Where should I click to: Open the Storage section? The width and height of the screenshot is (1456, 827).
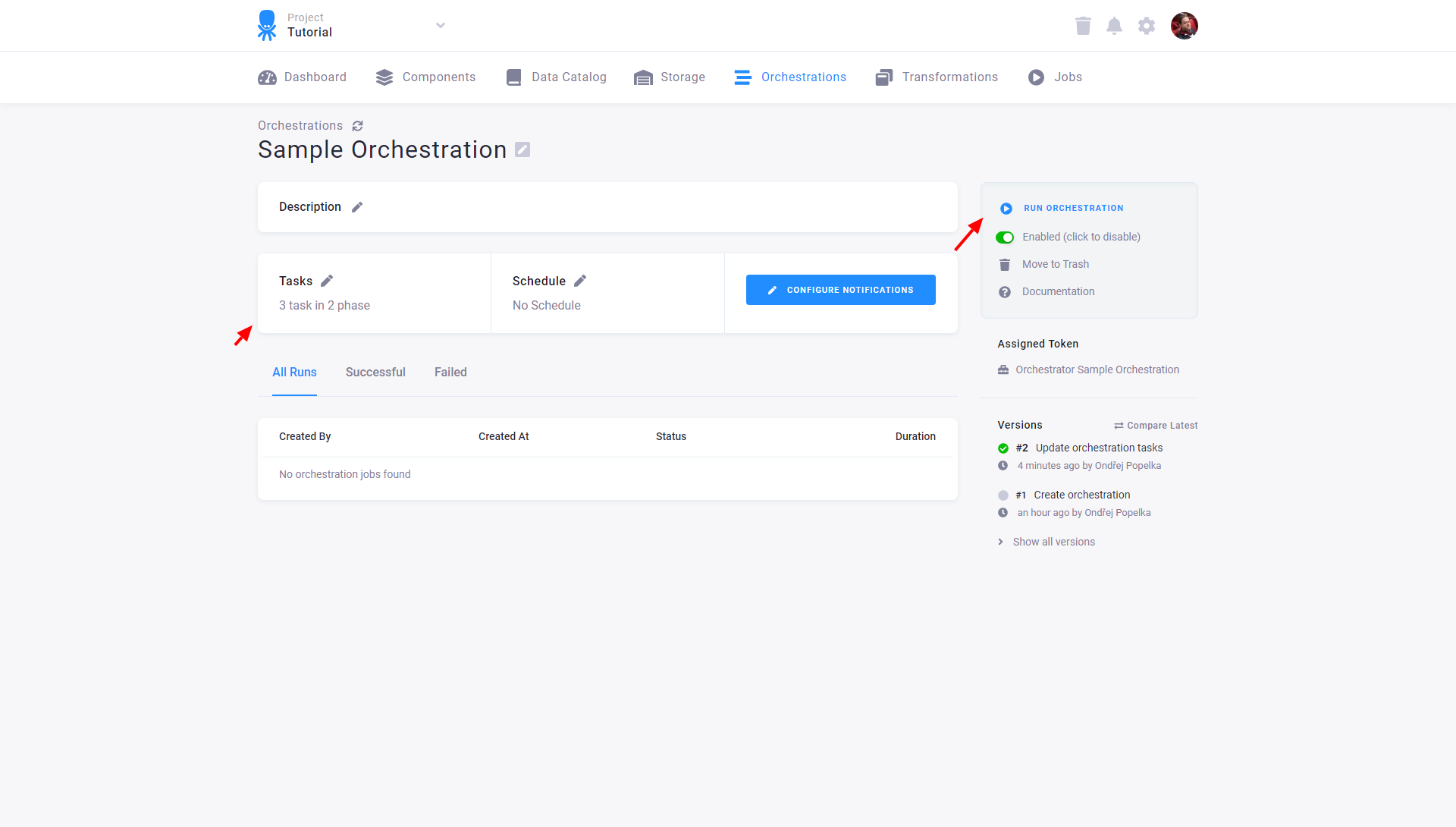pyautogui.click(x=682, y=77)
